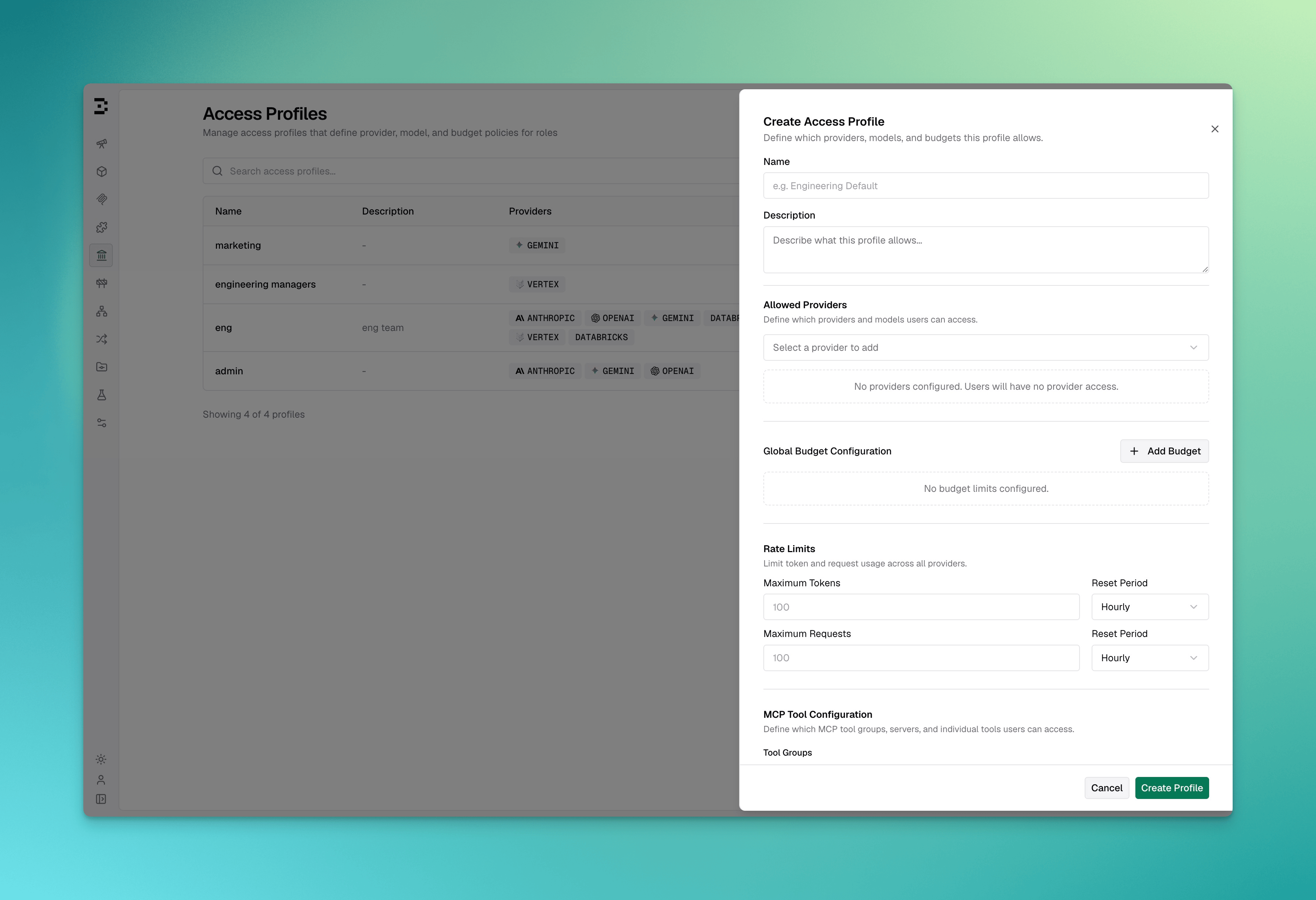This screenshot has height=900, width=1316.
Task: Click the Description column header
Action: tap(388, 211)
